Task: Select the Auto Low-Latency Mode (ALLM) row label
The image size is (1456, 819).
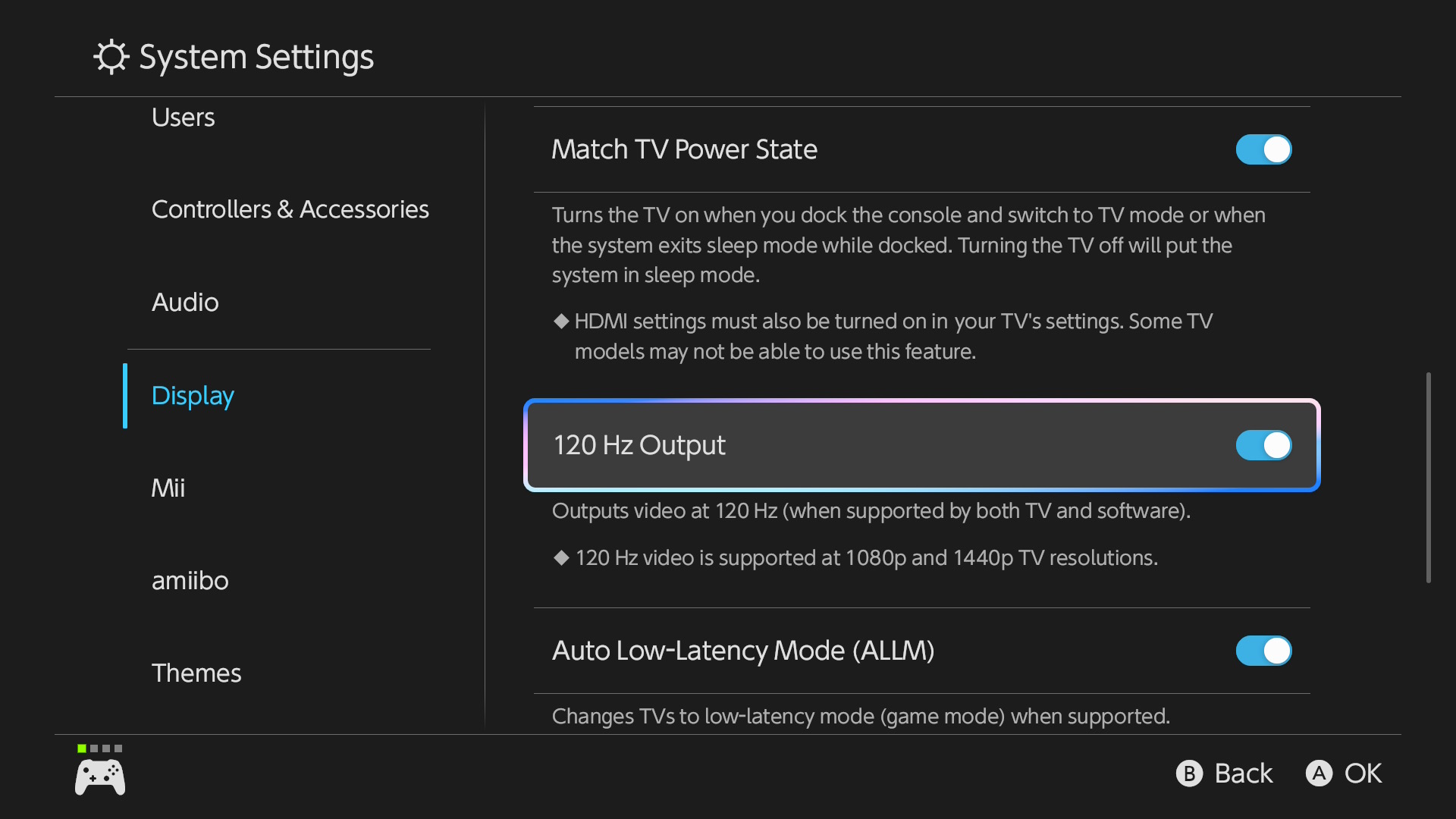Action: click(x=742, y=651)
